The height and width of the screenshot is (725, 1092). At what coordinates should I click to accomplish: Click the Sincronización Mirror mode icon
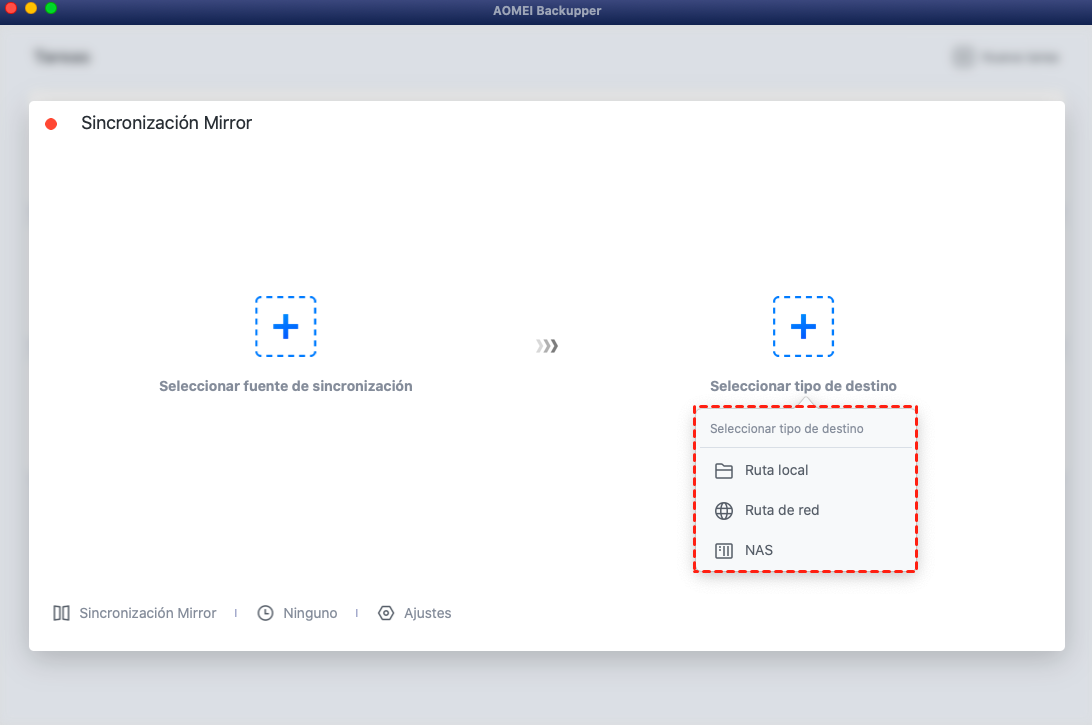pyautogui.click(x=60, y=613)
